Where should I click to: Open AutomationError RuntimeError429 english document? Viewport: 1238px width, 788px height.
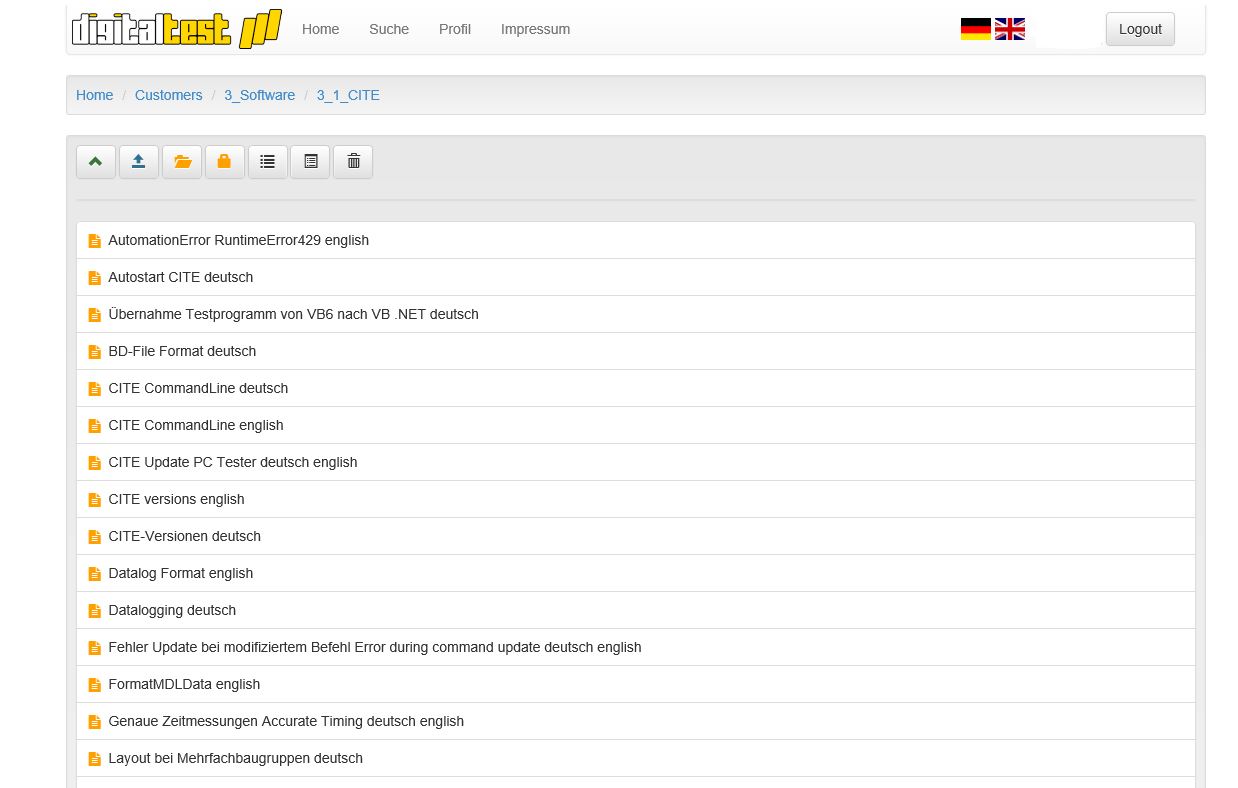point(239,240)
